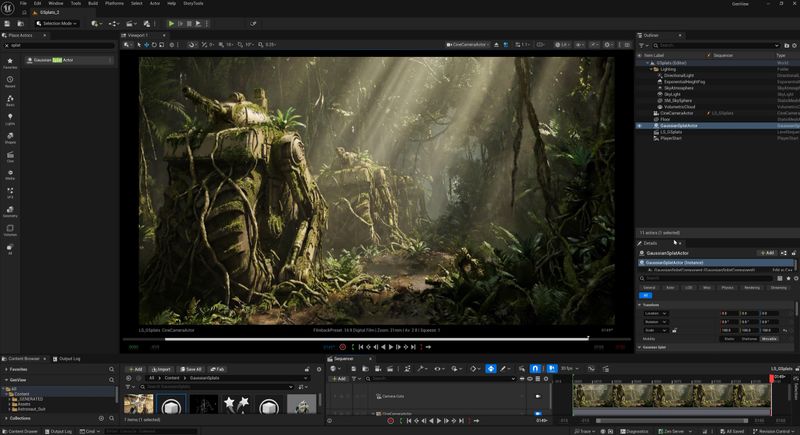
Task: Click the Sequencer curve editor icon
Action: (x=591, y=369)
